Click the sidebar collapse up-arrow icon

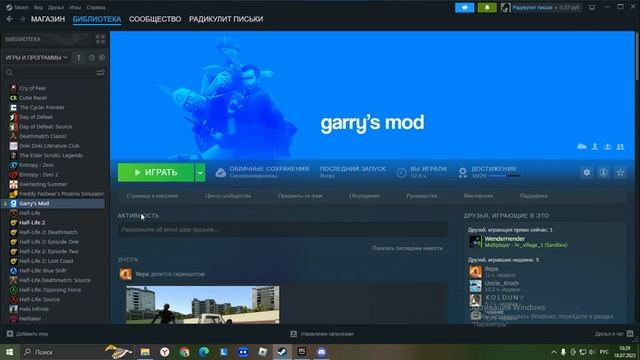(78, 58)
